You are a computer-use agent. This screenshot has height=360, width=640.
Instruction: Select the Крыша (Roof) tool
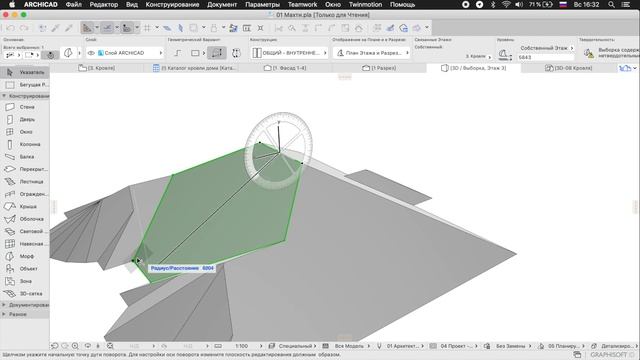tap(25, 207)
